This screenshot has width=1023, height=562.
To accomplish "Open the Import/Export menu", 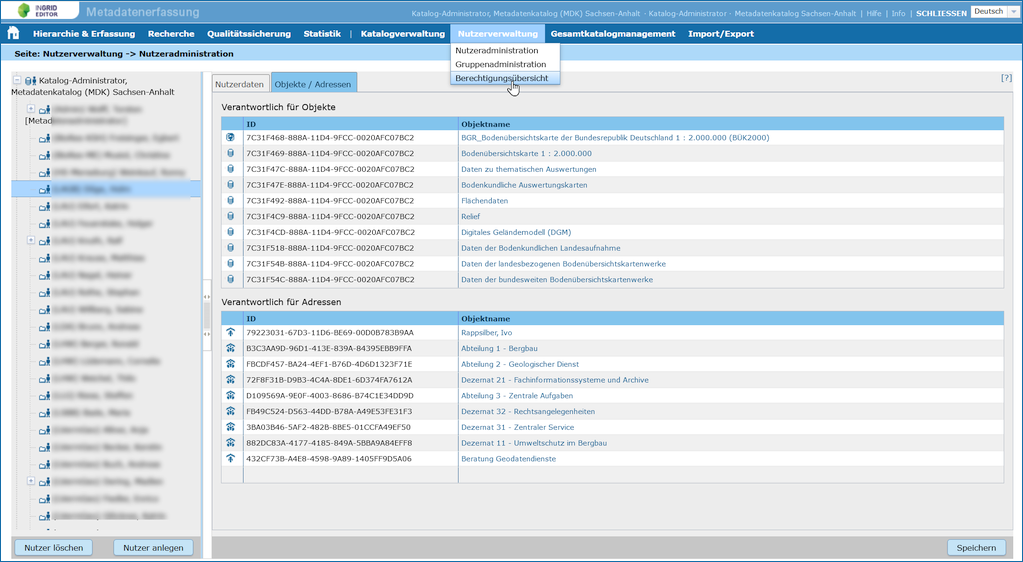I will tap(721, 34).
